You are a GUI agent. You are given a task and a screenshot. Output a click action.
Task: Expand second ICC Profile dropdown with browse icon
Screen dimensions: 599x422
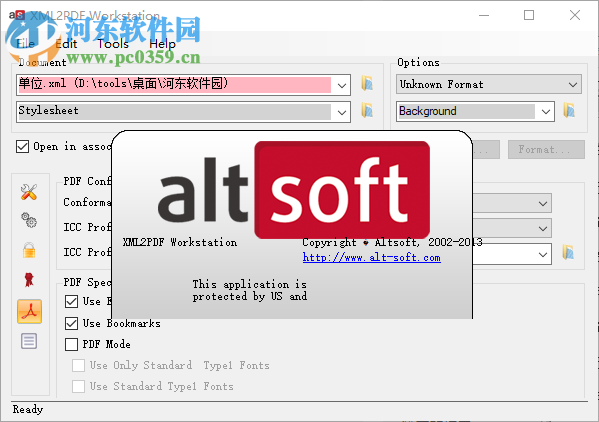pyautogui.click(x=543, y=254)
